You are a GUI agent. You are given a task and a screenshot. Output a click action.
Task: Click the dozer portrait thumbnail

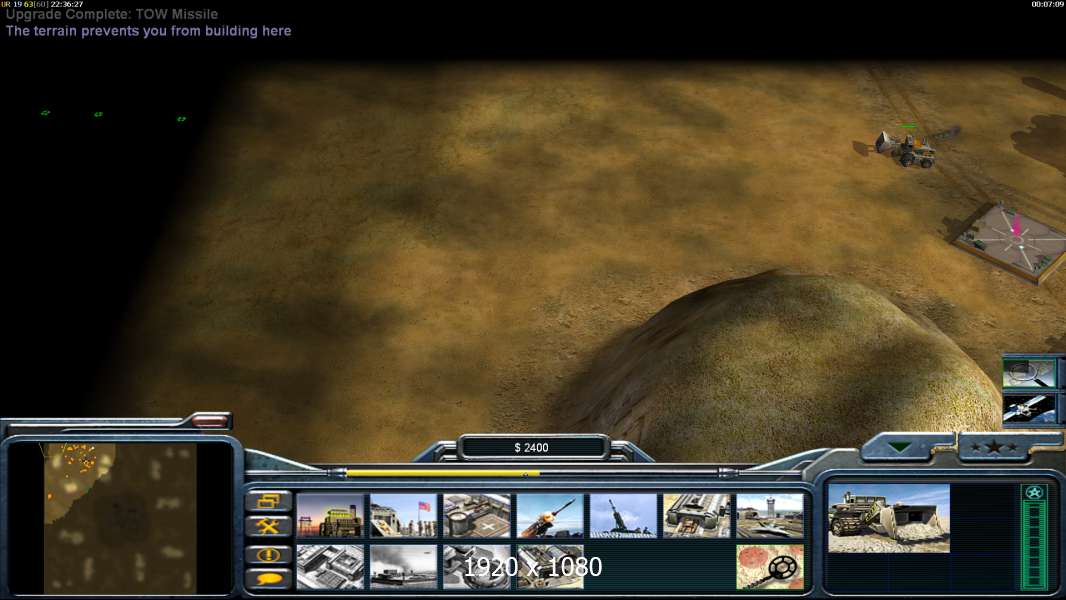pos(889,518)
